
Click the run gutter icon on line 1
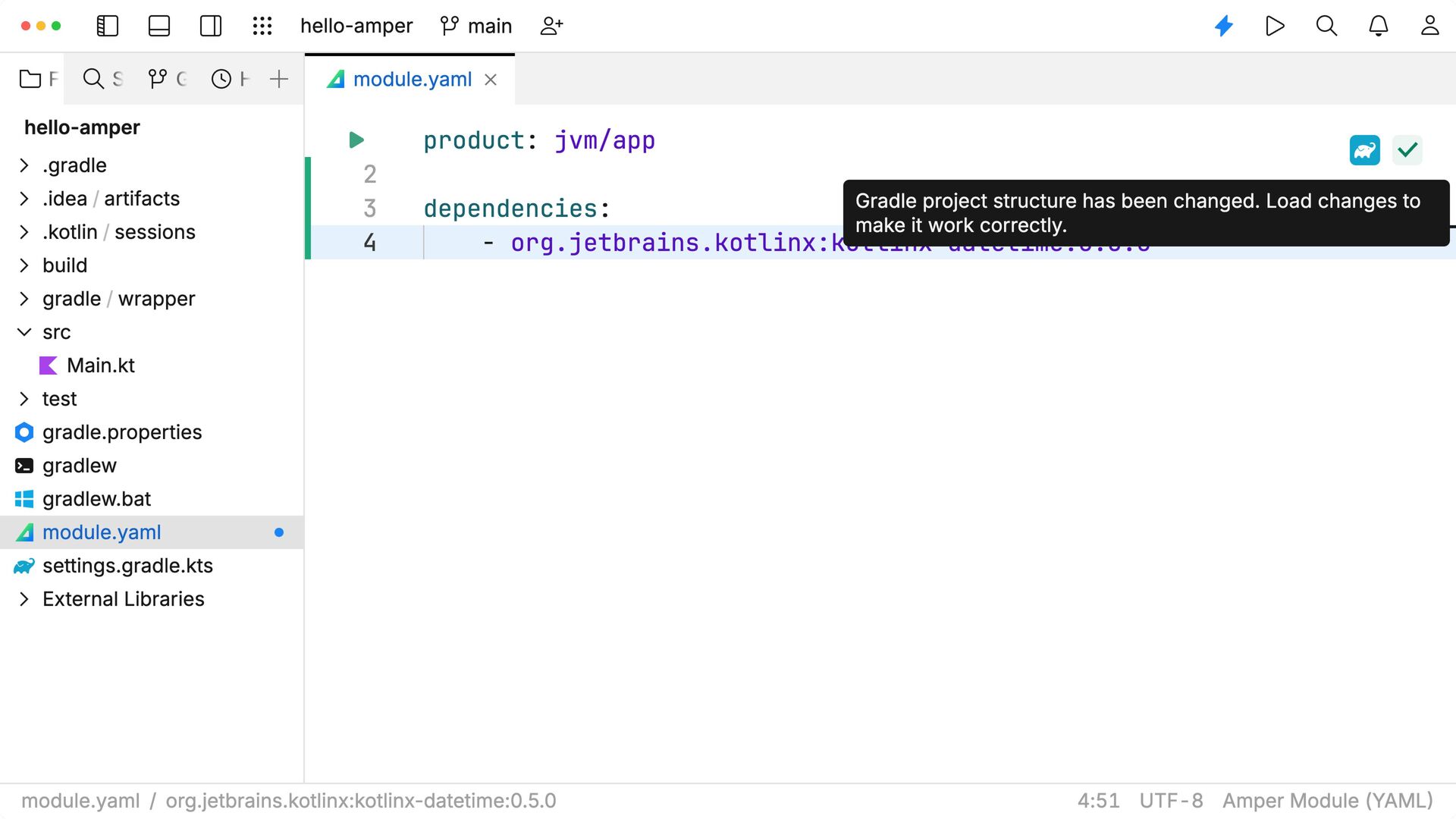click(356, 140)
